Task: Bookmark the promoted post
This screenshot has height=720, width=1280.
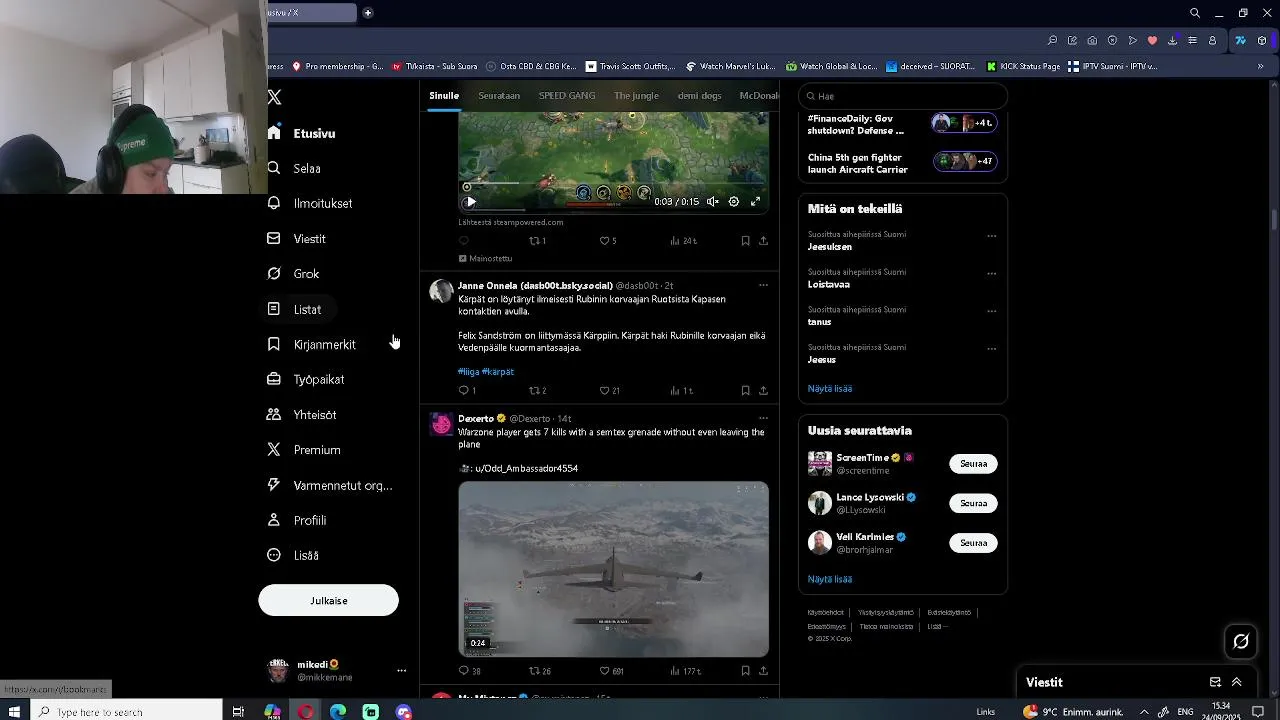Action: pyautogui.click(x=745, y=241)
